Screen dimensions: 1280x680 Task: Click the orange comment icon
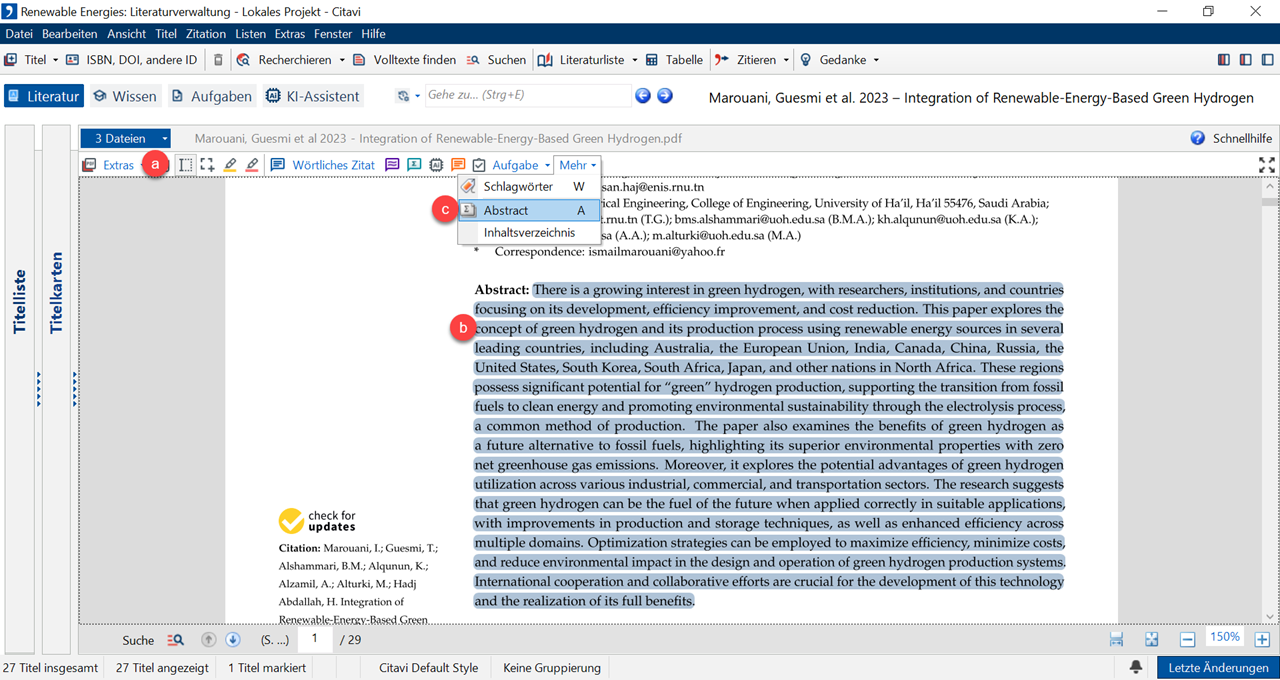458,165
